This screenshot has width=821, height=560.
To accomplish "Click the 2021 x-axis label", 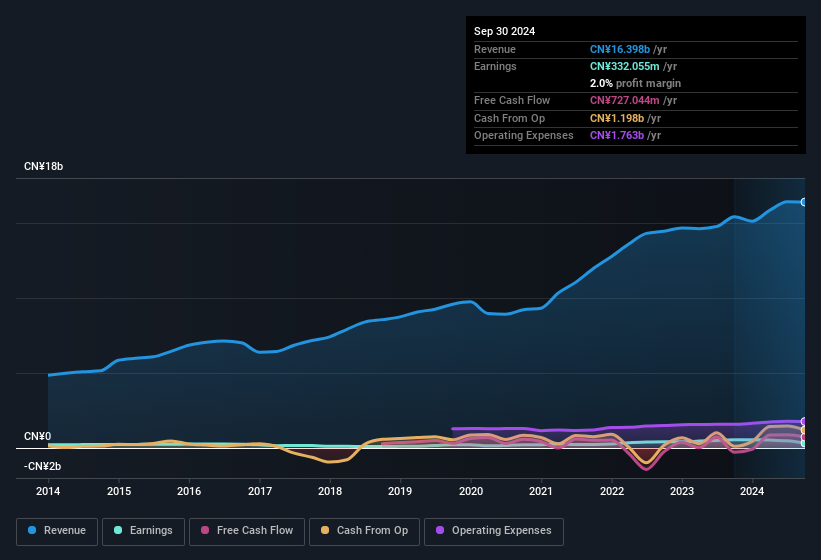I will pos(541,491).
